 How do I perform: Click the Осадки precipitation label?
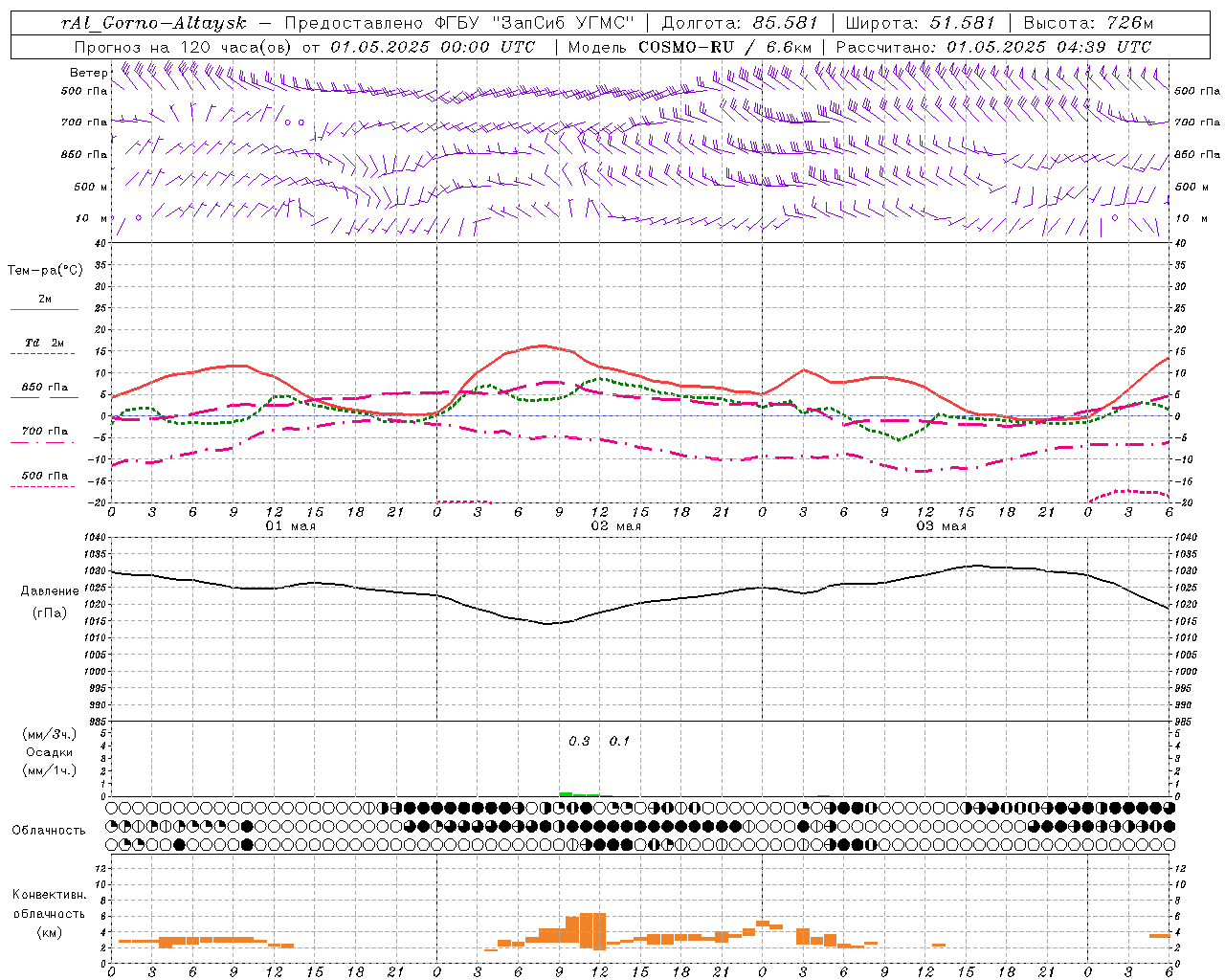49,752
